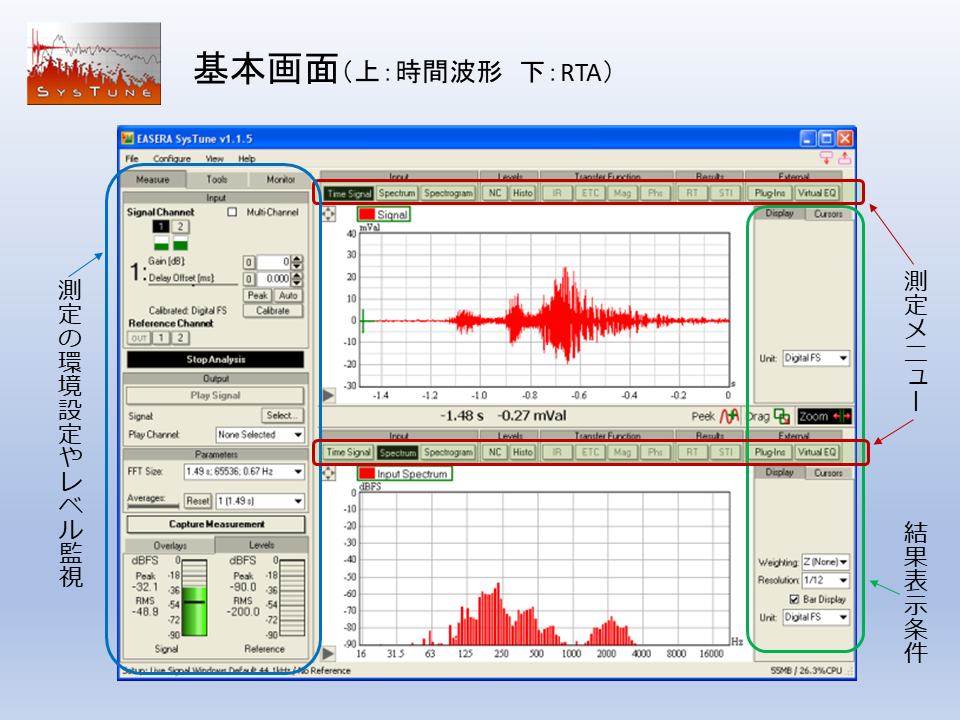Image resolution: width=960 pixels, height=720 pixels.
Task: Select Time Signal in the upper graph toolbar
Action: pos(348,193)
